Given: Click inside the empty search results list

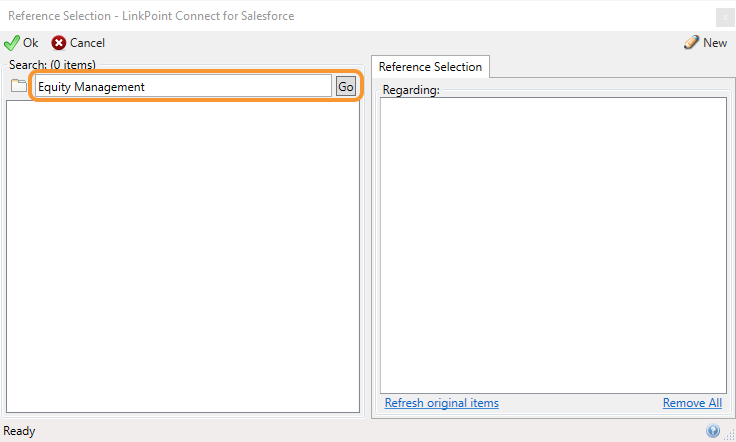Looking at the screenshot, I should (x=183, y=256).
